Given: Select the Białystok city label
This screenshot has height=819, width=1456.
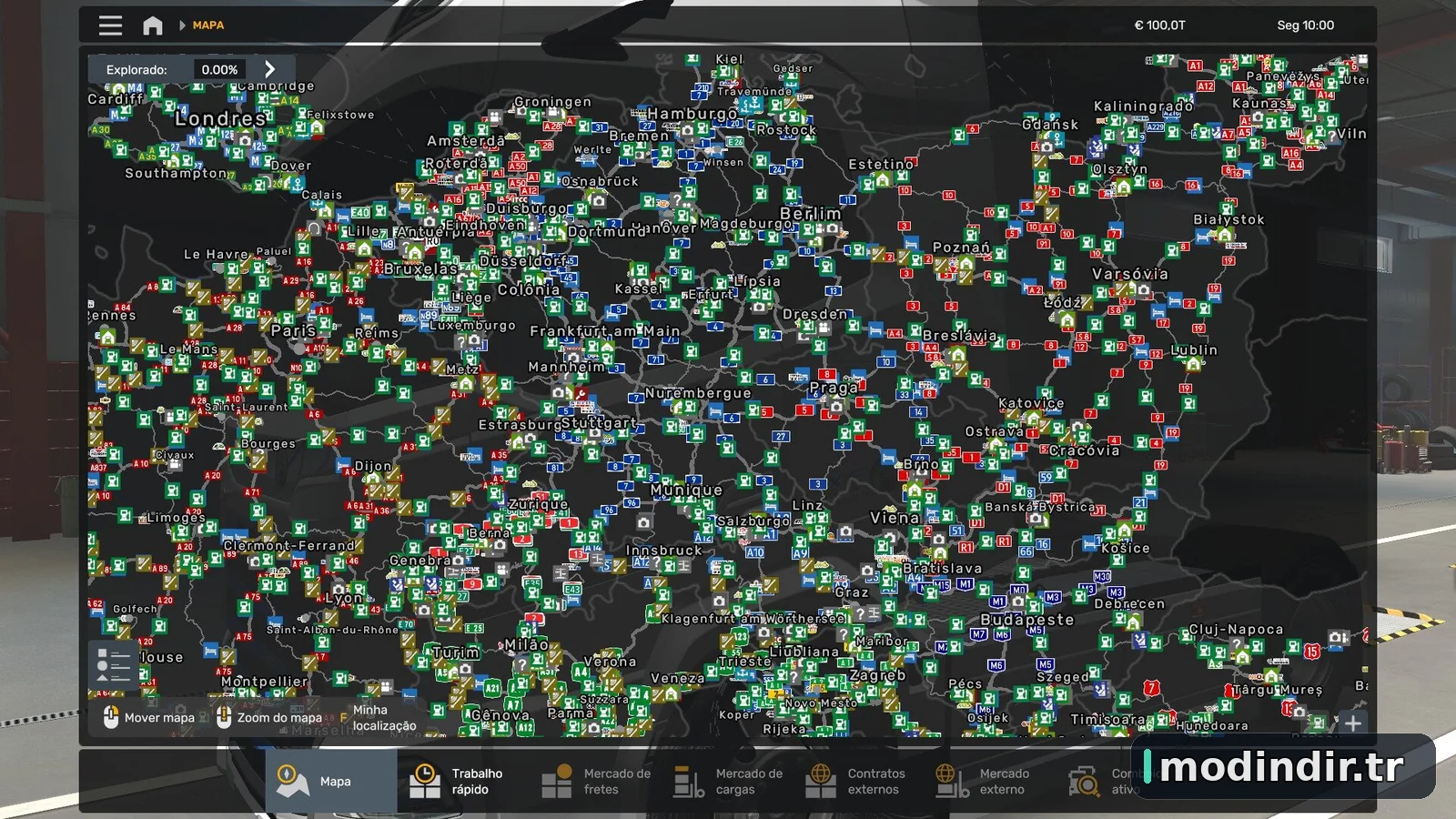Looking at the screenshot, I should point(1228,219).
